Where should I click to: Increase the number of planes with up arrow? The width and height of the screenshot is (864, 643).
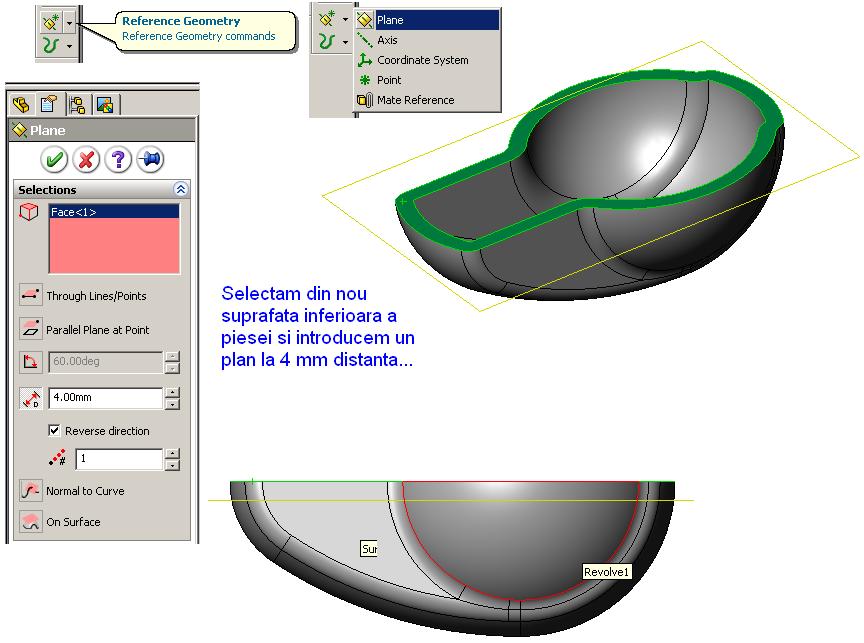(x=172, y=454)
